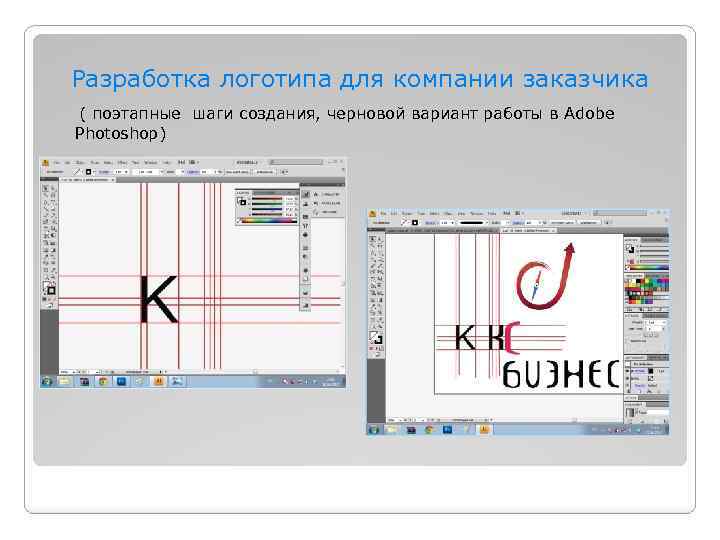Select the БИЗНЕС lettering on right canvas
The width and height of the screenshot is (720, 540).
(560, 375)
